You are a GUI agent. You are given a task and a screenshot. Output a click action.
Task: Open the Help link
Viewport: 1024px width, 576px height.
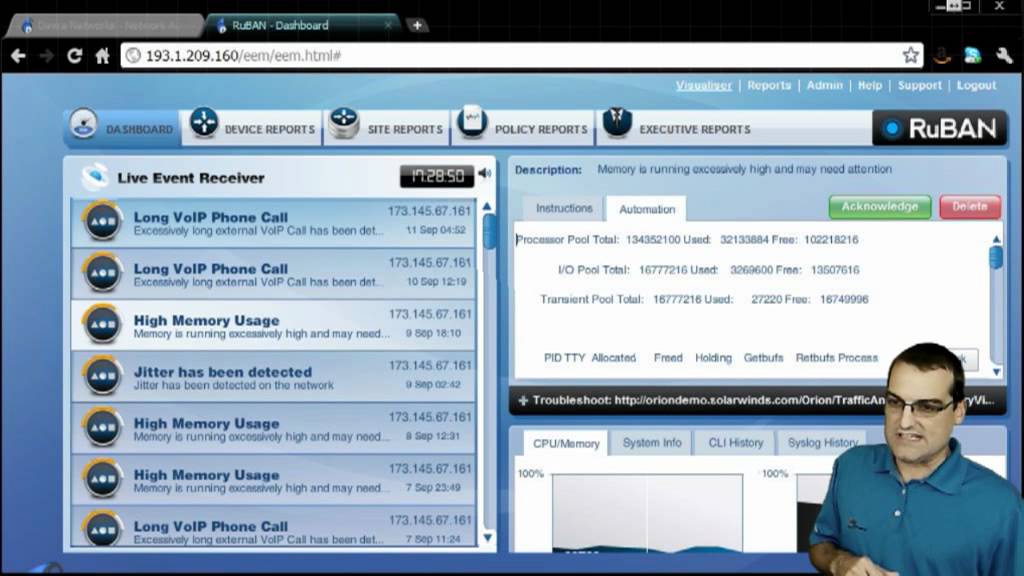click(x=869, y=86)
